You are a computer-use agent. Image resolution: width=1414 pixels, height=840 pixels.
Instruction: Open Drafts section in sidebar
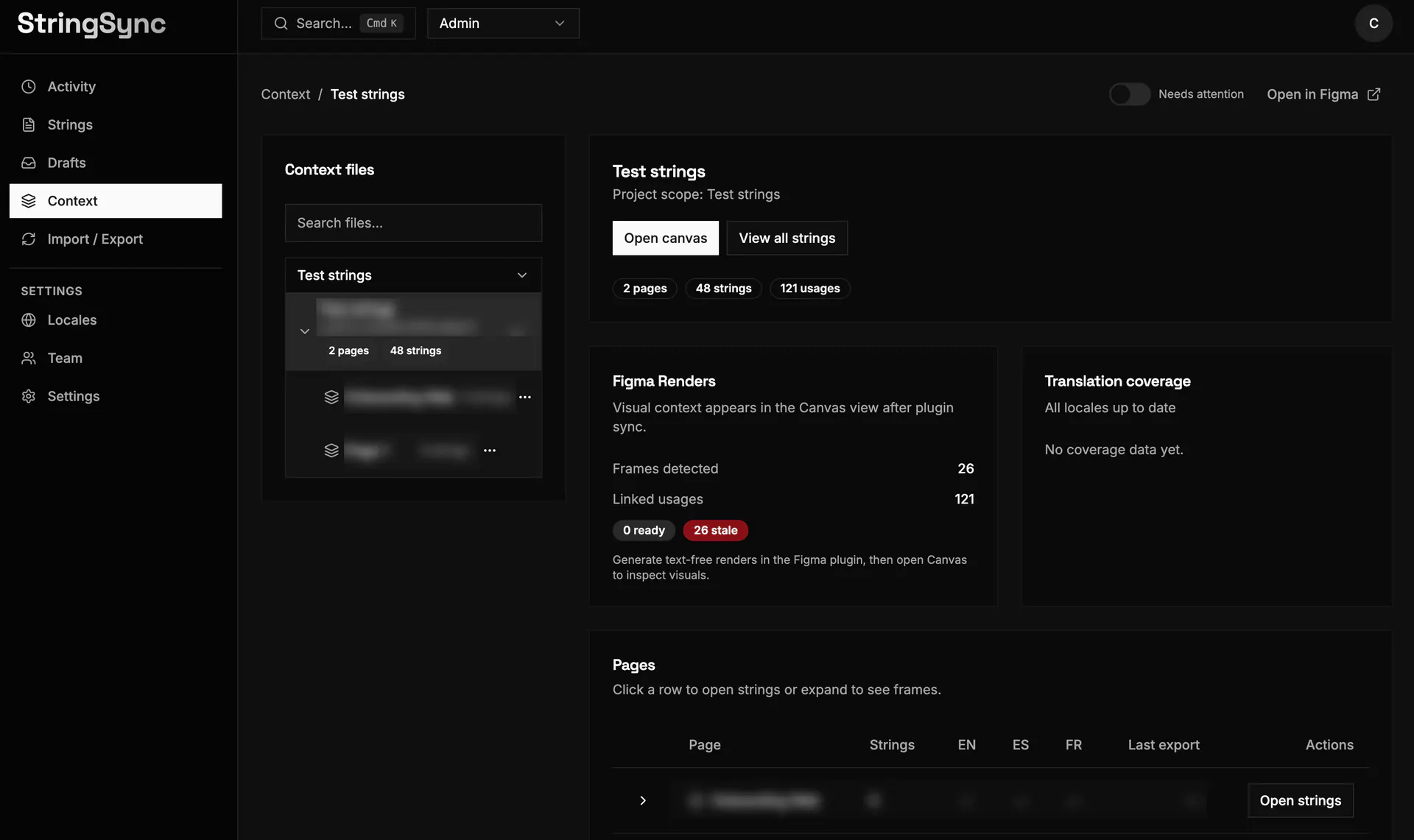click(116, 163)
